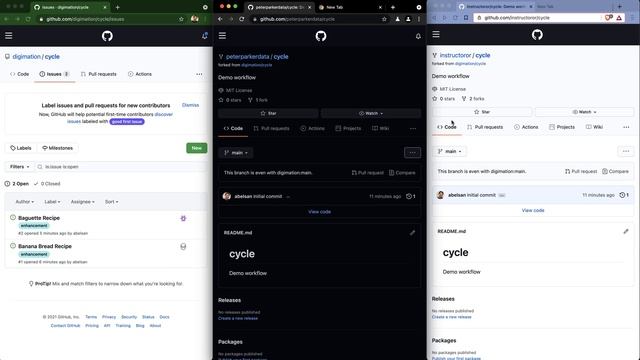Open profile avatar in left browser toolbar
Viewport: 640px width, 360px height.
pos(195,19)
